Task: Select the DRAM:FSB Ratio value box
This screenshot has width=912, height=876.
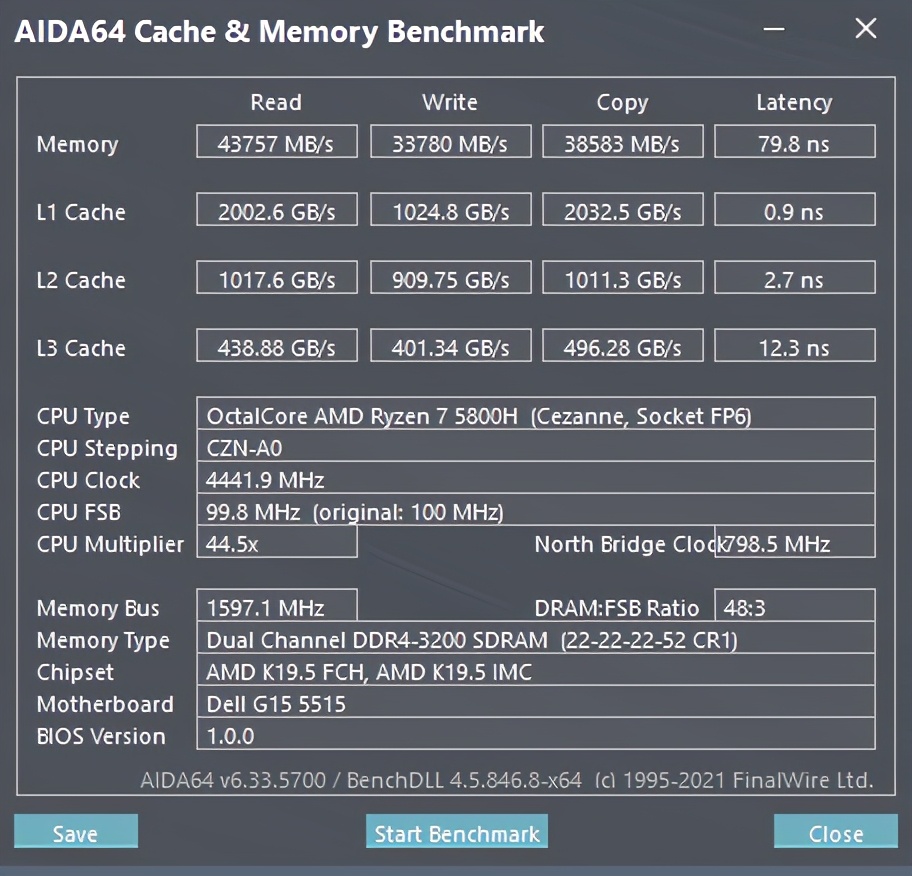Action: coord(794,607)
